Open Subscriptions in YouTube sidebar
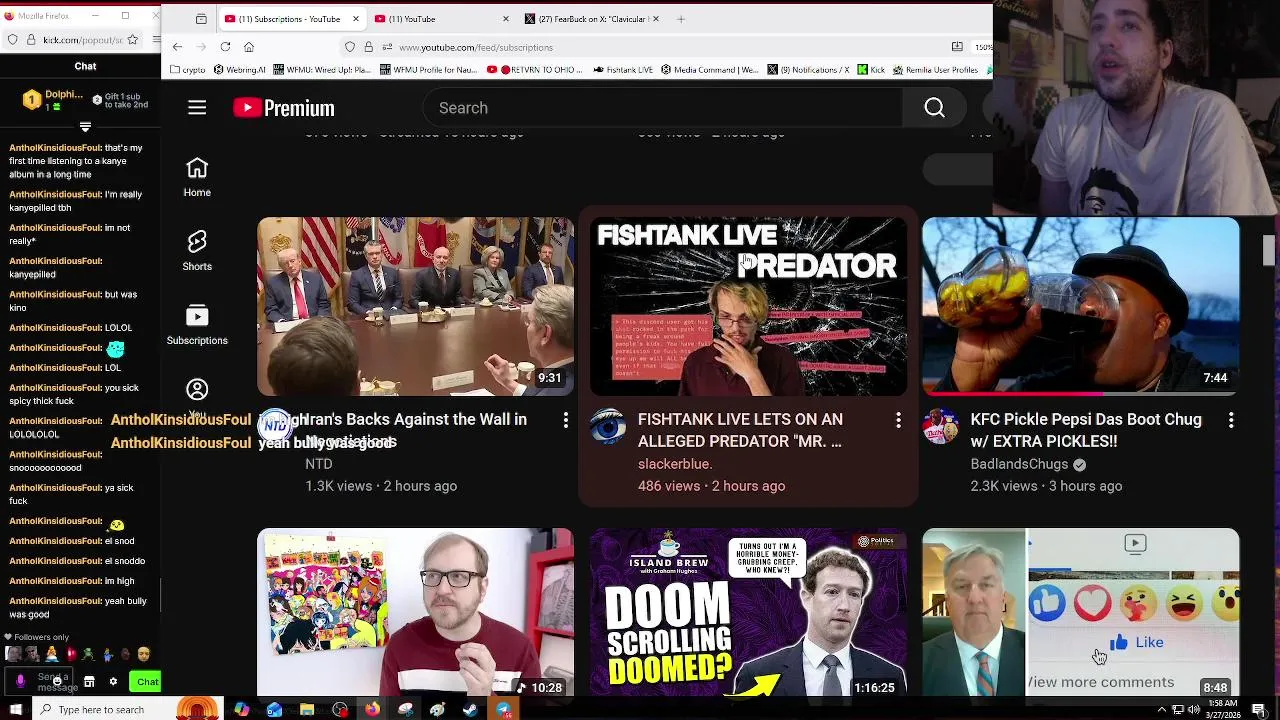The height and width of the screenshot is (720, 1280). 197,326
